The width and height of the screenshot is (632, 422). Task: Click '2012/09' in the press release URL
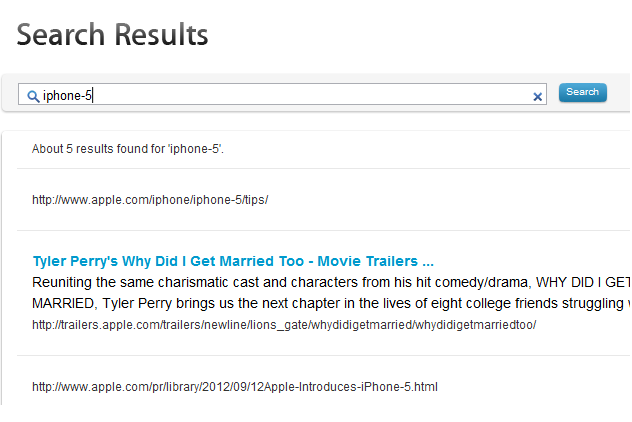click(224, 387)
